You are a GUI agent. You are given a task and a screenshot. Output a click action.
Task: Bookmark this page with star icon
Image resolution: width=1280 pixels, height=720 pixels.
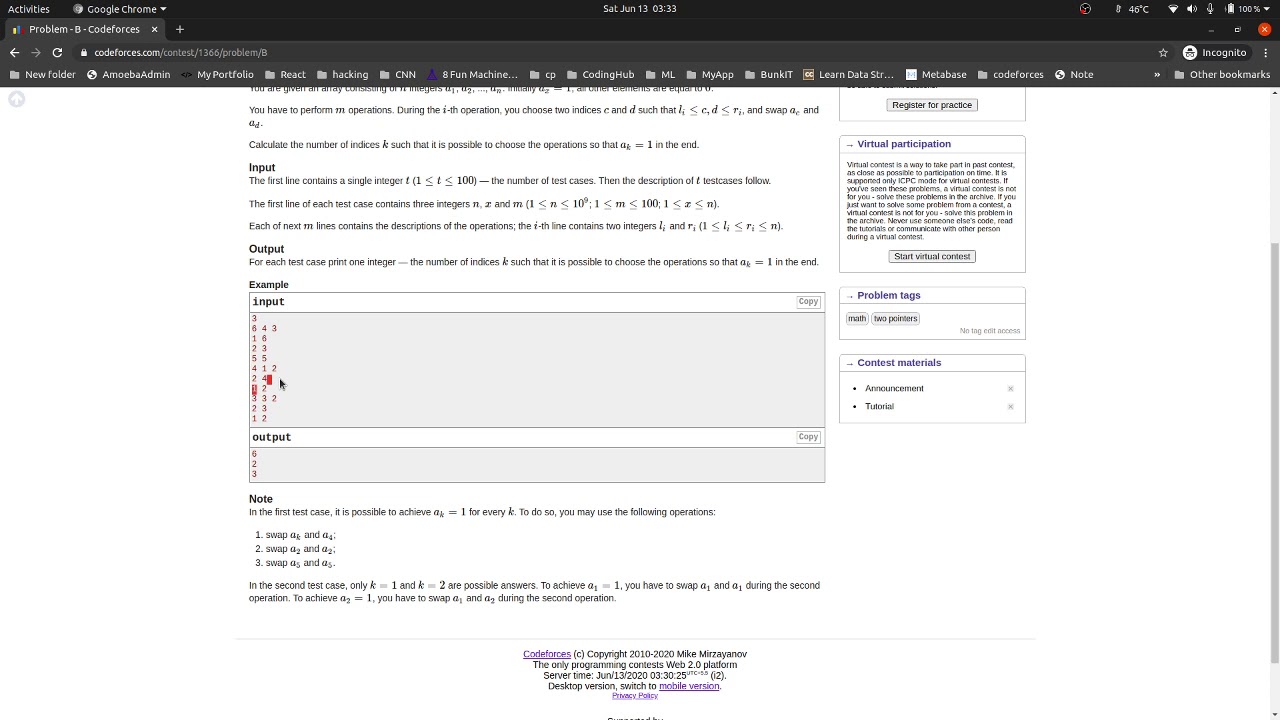point(1163,52)
